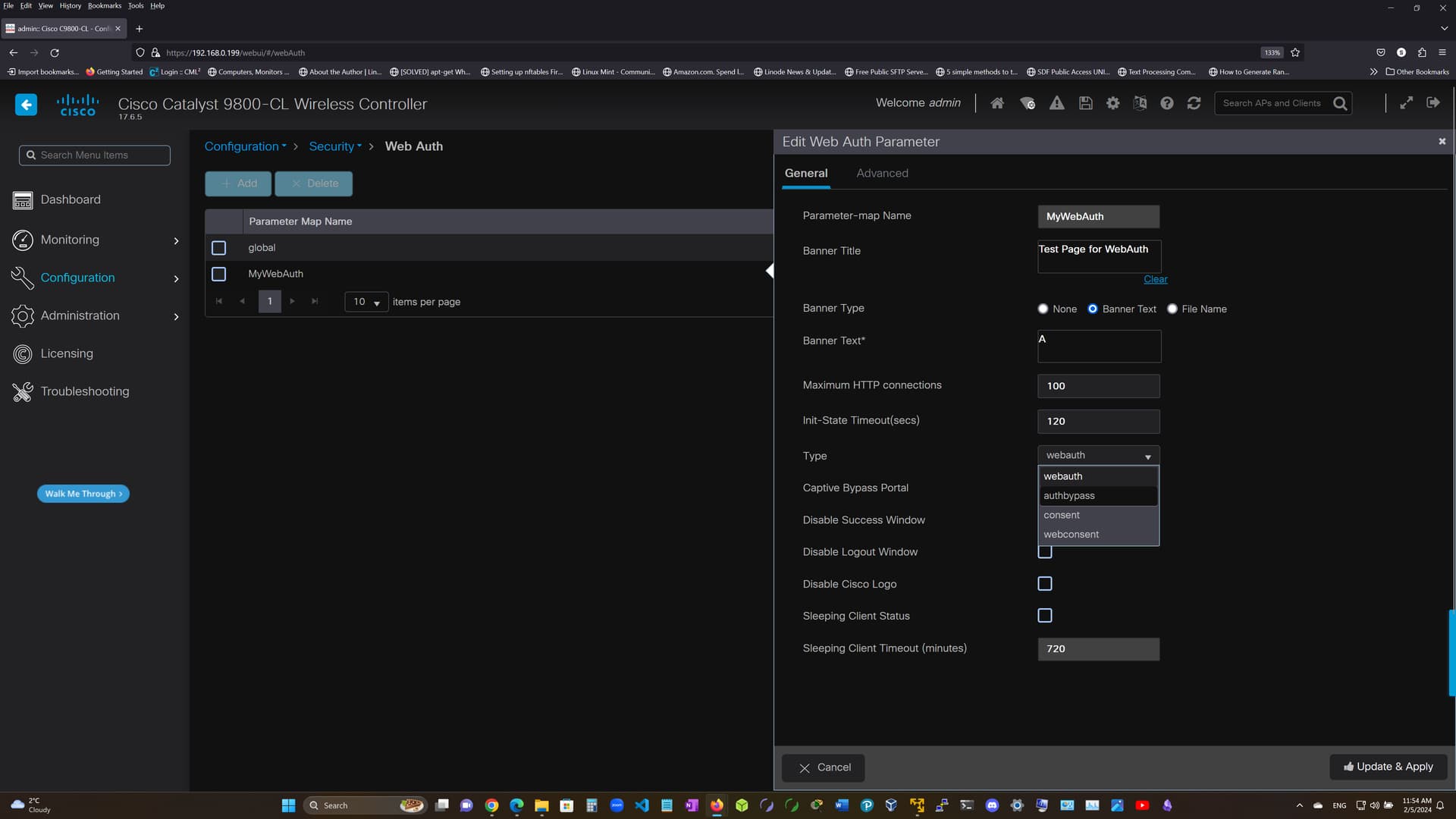Image resolution: width=1456 pixels, height=819 pixels.
Task: Select the Banner Text radio option
Action: pos(1093,309)
